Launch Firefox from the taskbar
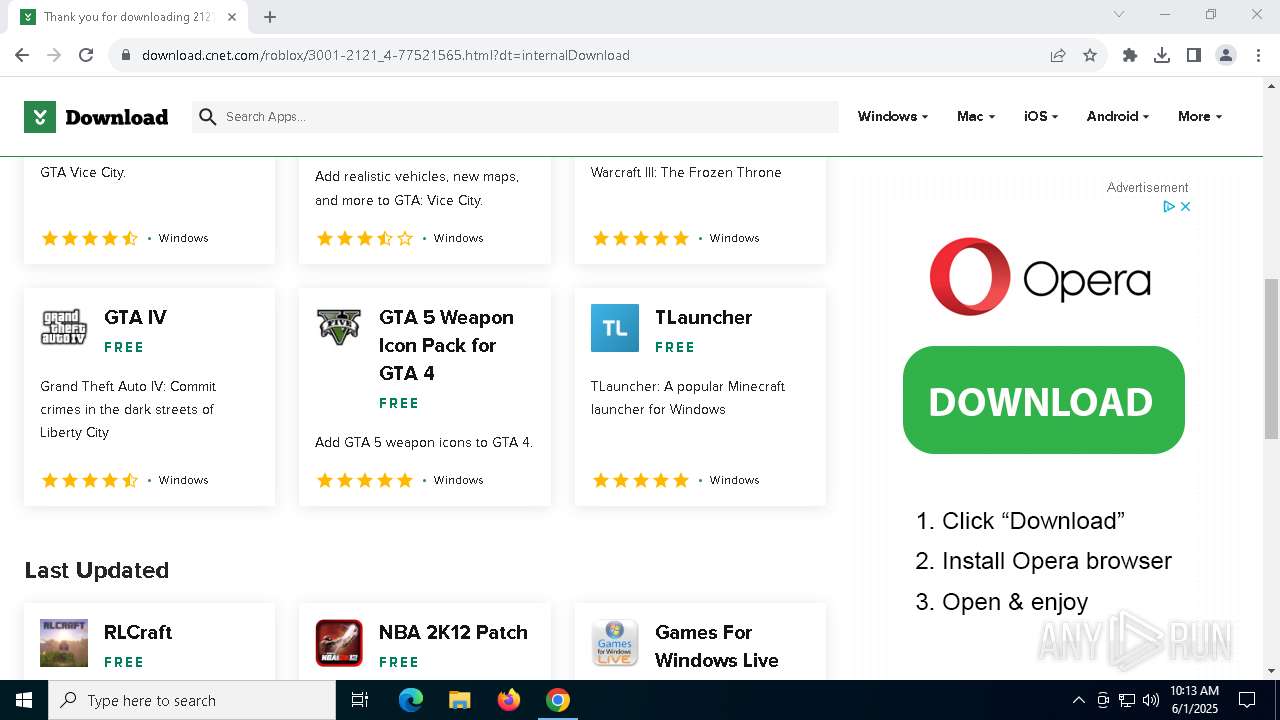Image resolution: width=1280 pixels, height=720 pixels. click(x=509, y=700)
